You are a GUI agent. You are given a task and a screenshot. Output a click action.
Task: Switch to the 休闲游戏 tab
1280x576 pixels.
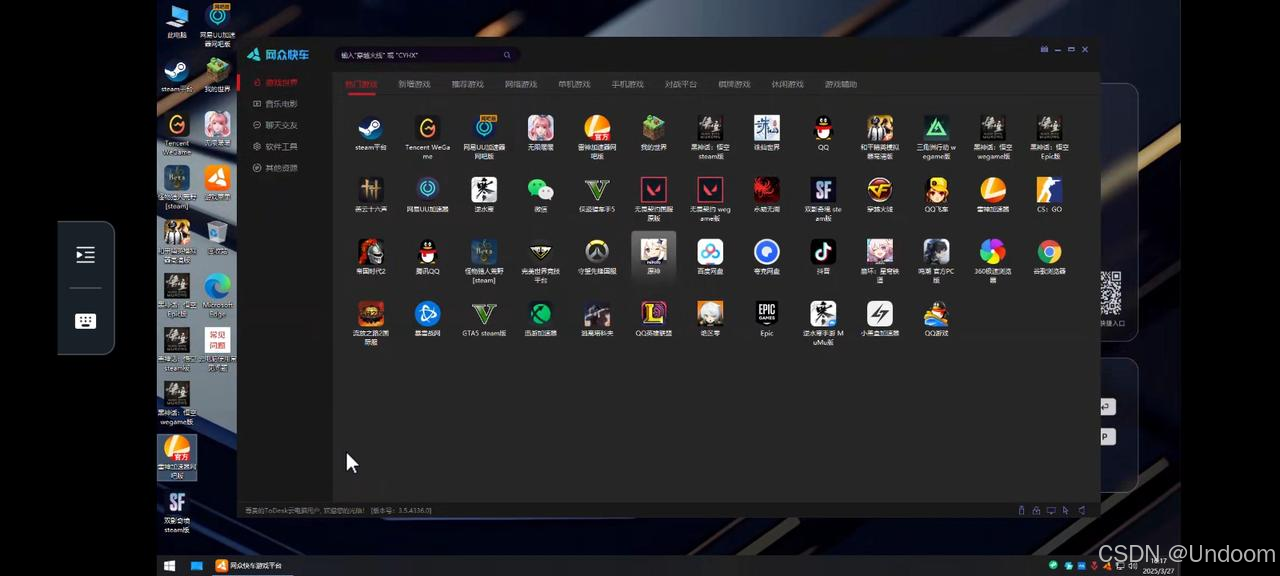coord(787,85)
